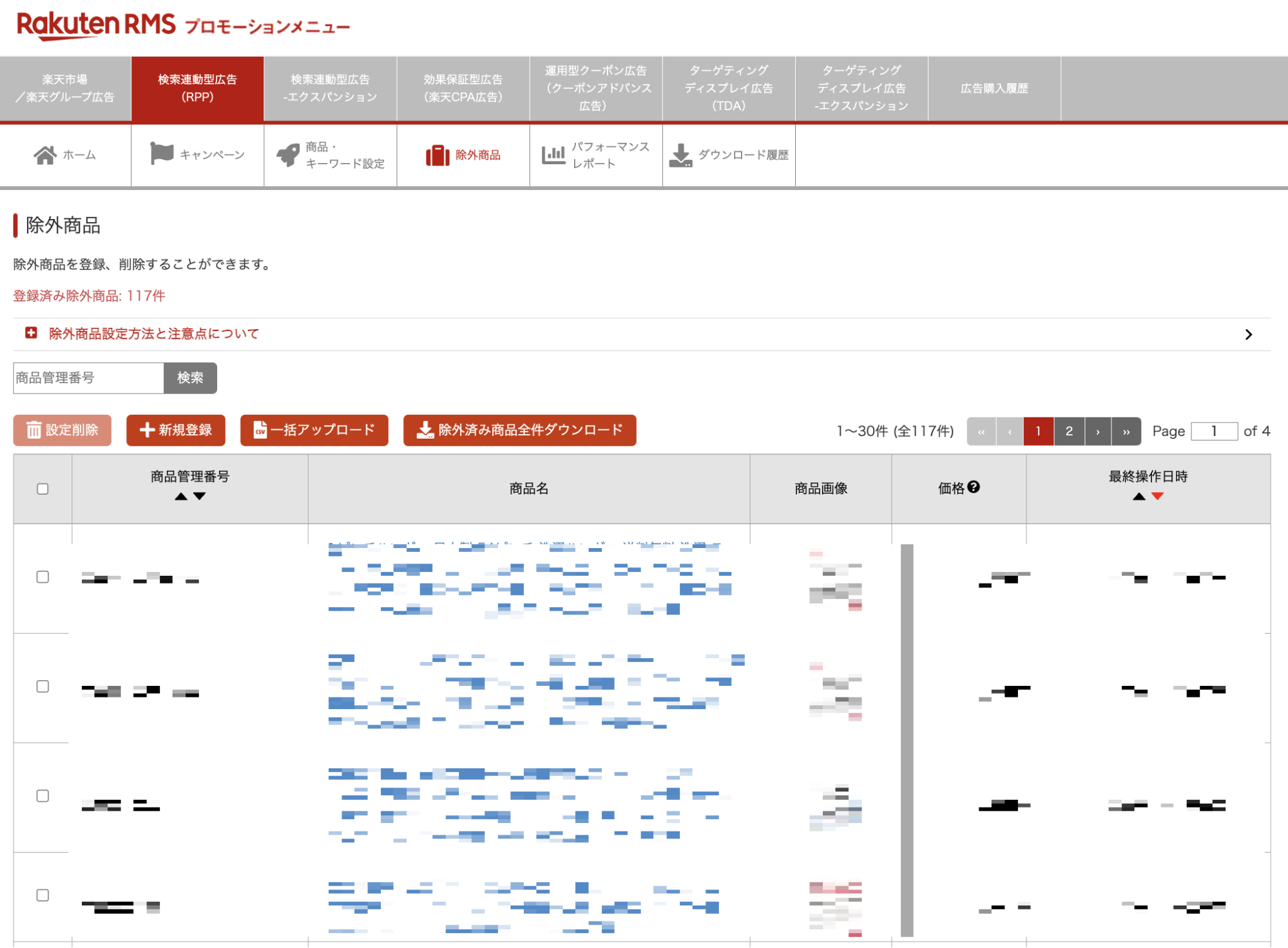This screenshot has width=1288, height=948.
Task: Click the Campaign flag icon
Action: pyautogui.click(x=161, y=154)
